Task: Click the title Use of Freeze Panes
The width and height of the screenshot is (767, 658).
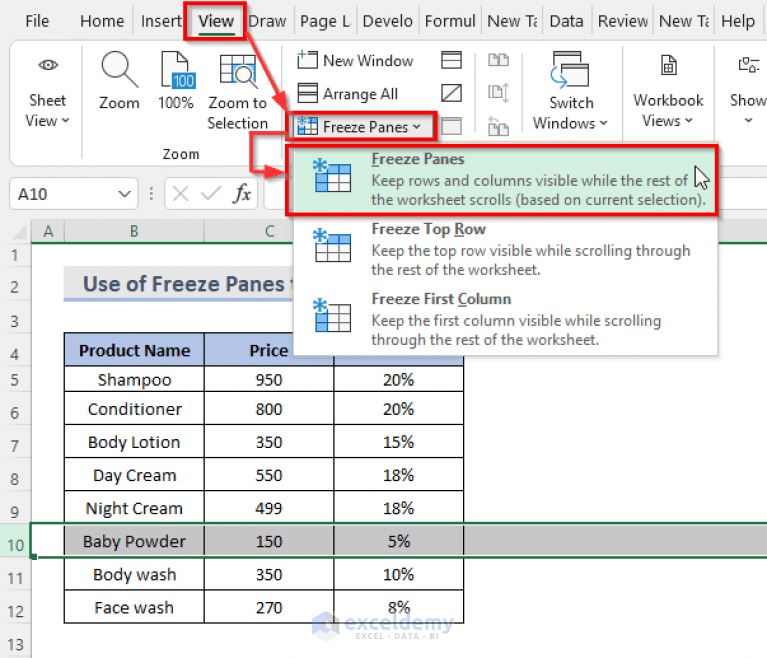Action: [183, 284]
